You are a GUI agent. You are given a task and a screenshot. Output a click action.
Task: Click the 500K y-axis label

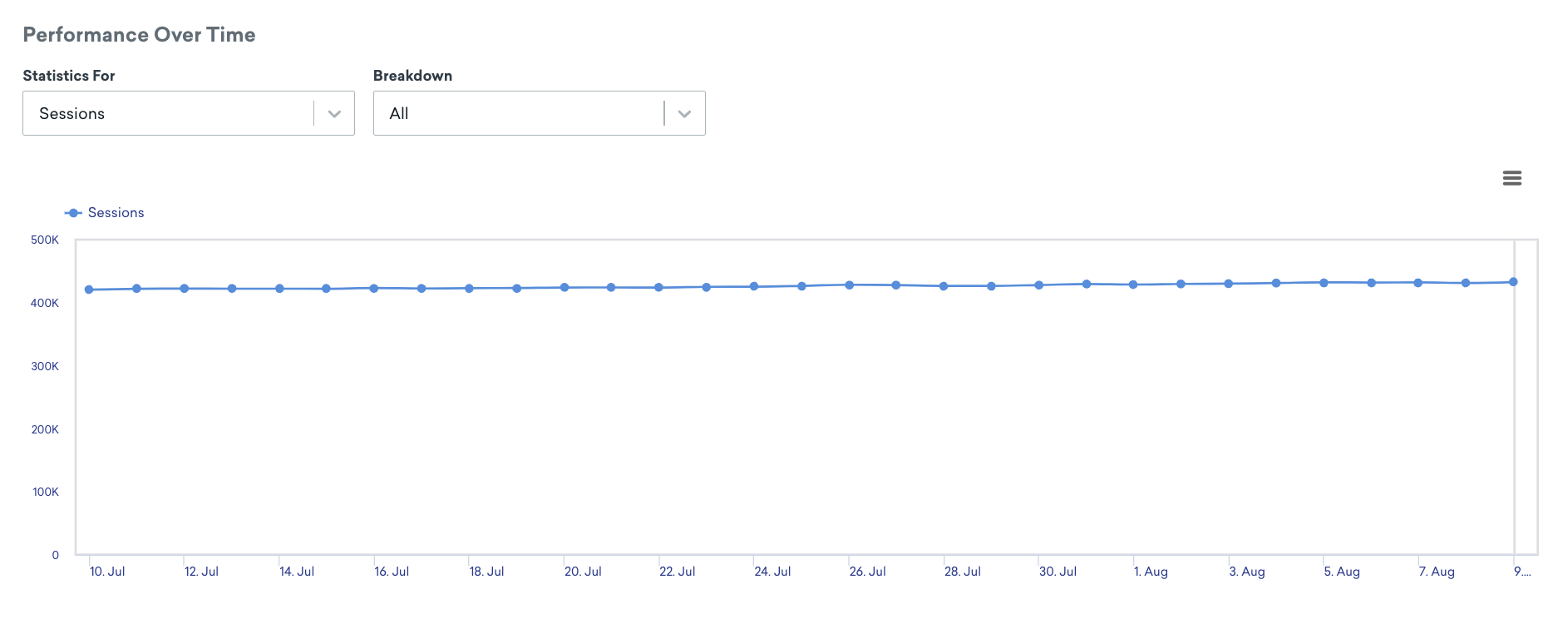(x=45, y=240)
